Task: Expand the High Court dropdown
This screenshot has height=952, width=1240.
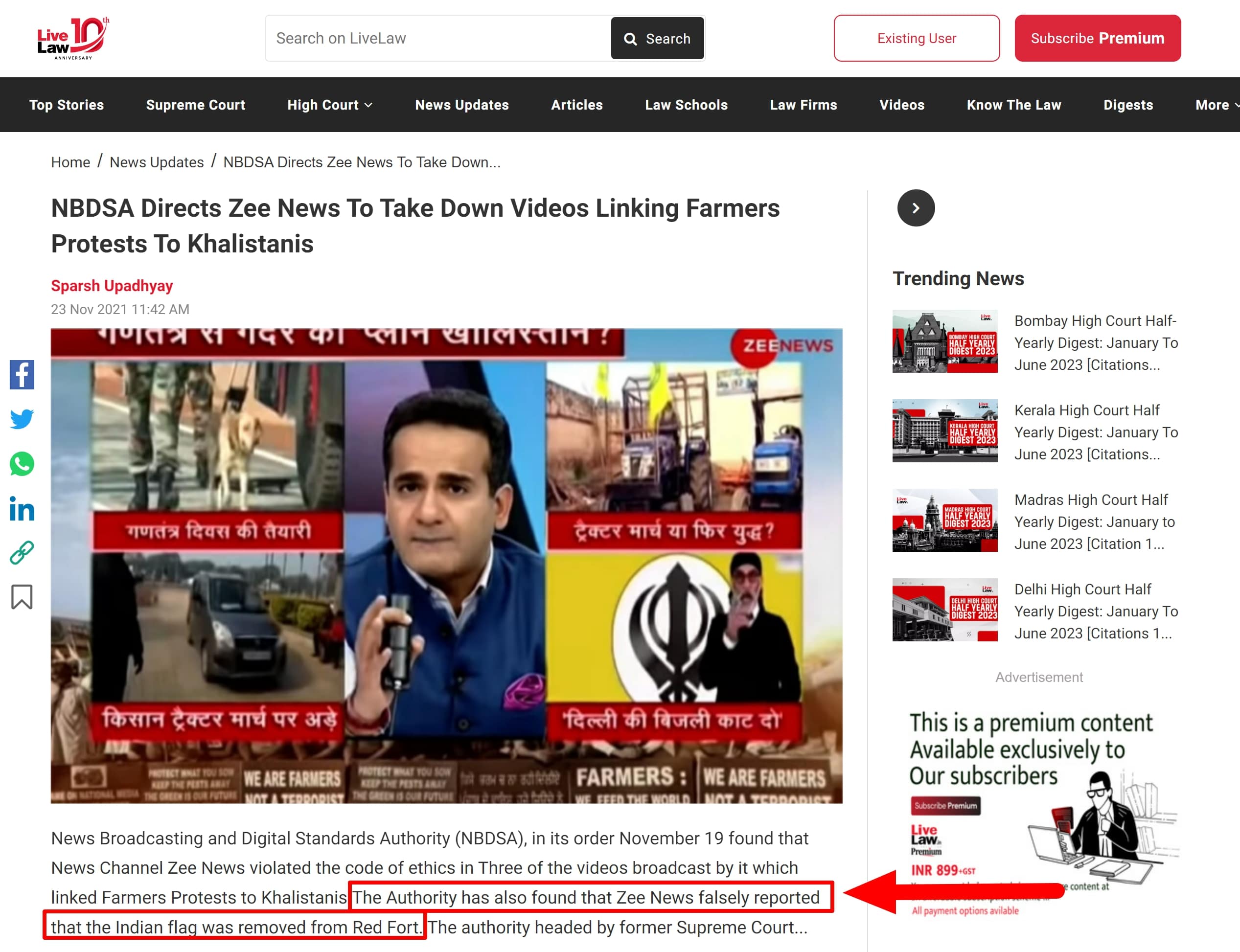Action: (x=330, y=105)
